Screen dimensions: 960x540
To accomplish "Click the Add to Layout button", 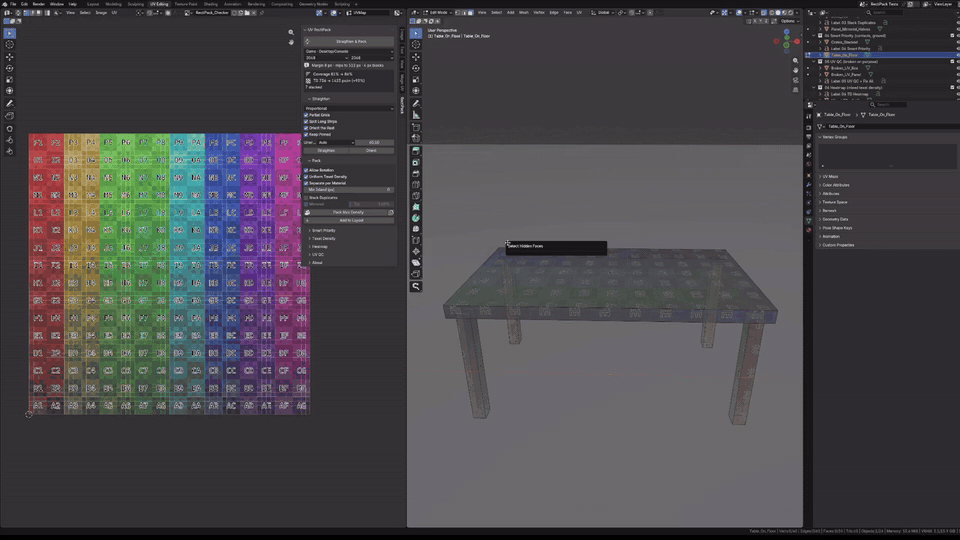I will [x=349, y=220].
